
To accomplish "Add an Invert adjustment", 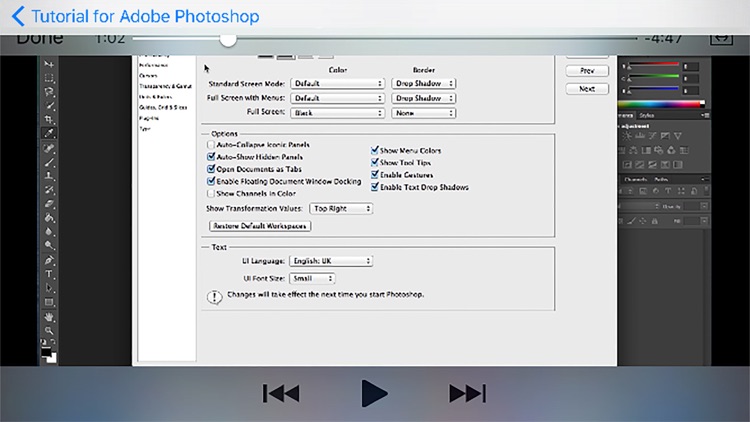I will (627, 165).
